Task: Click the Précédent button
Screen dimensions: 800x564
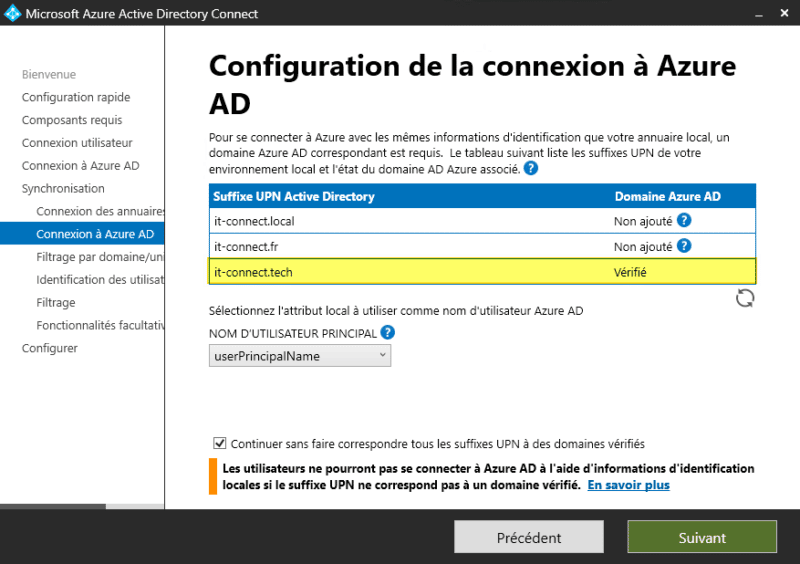Action: pos(529,537)
